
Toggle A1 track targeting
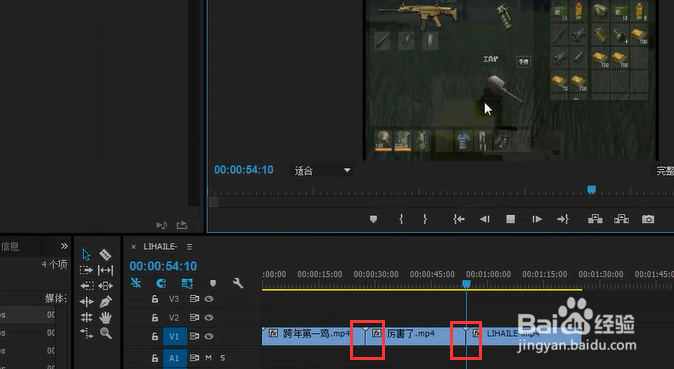click(174, 358)
